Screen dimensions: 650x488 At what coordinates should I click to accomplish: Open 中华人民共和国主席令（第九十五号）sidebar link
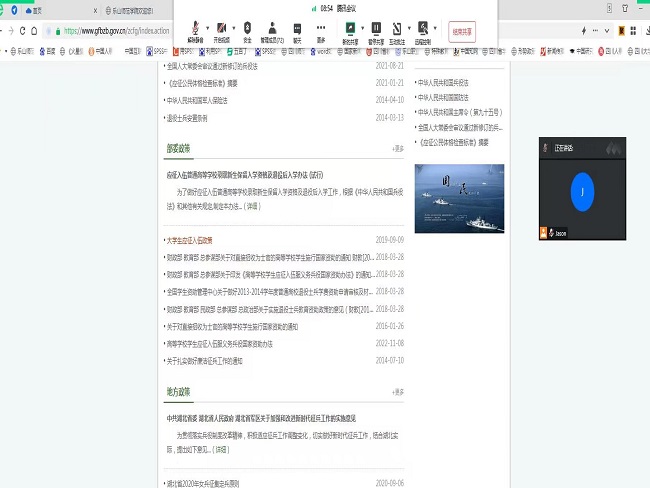point(460,112)
